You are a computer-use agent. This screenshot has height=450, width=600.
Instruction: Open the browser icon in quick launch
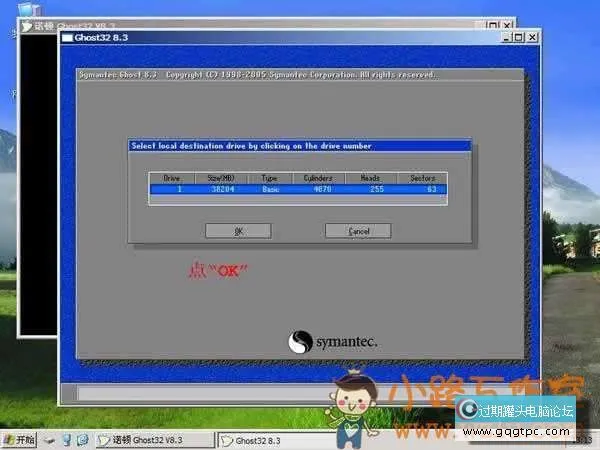(x=83, y=440)
